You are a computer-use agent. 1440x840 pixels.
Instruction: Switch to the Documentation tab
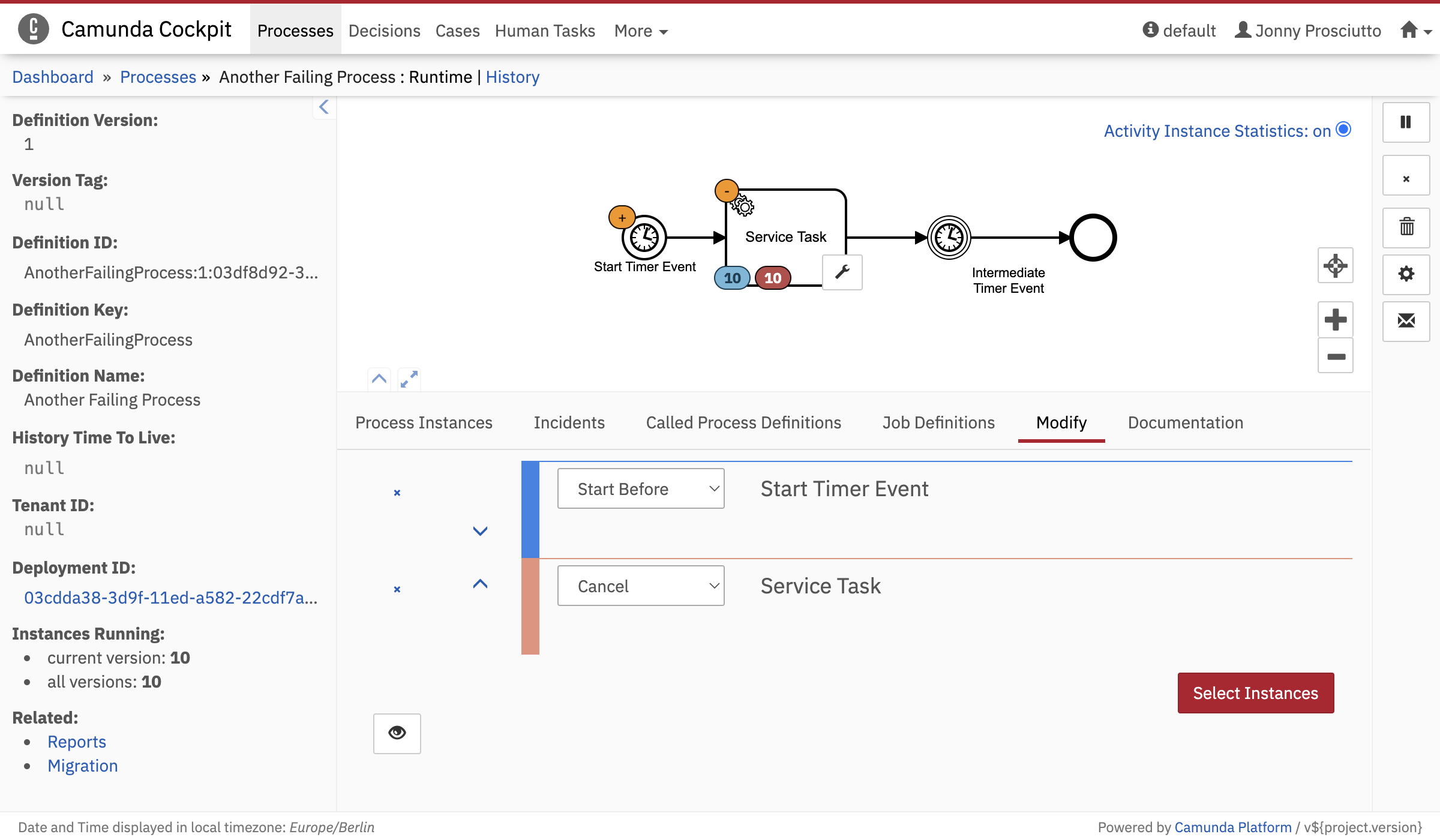1186,422
